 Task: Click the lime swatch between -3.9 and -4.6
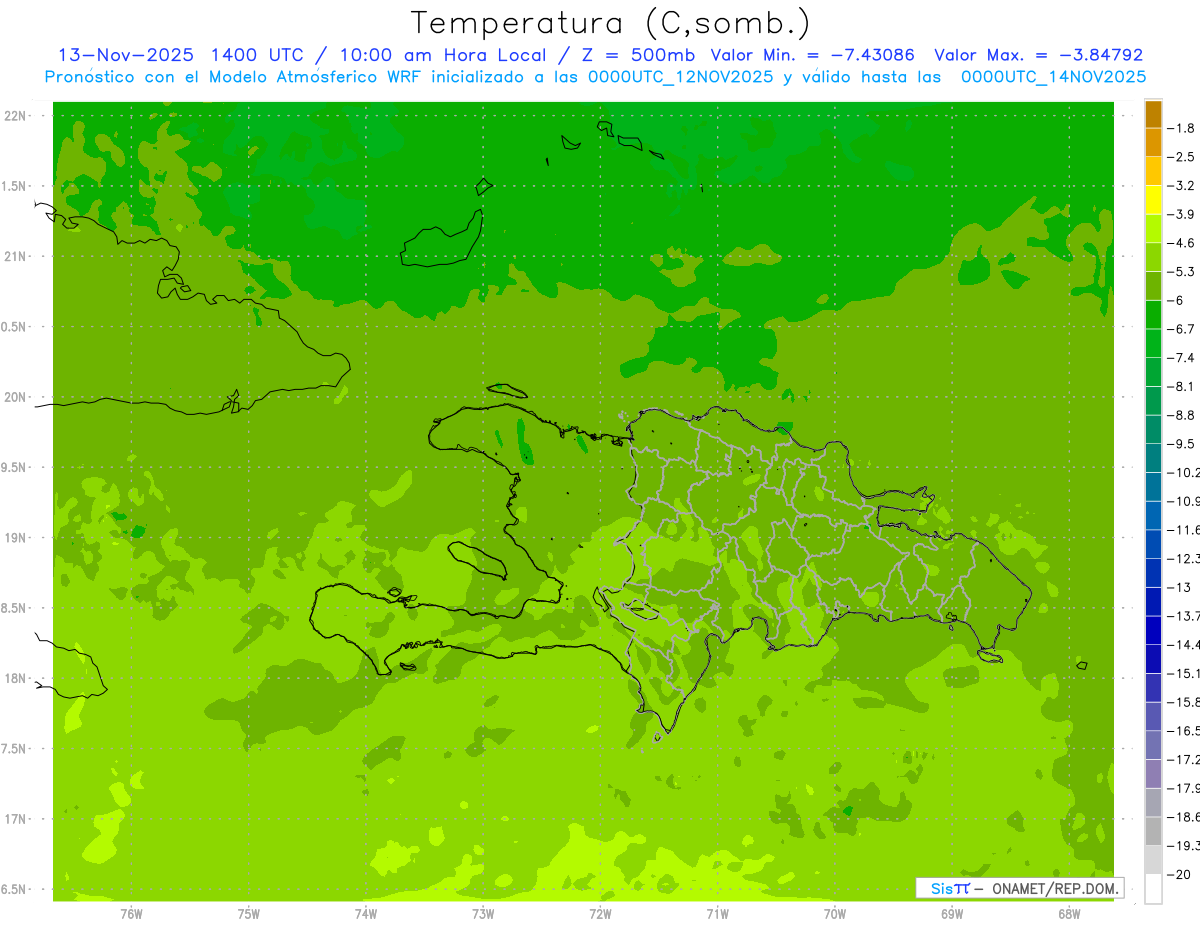tap(1153, 229)
